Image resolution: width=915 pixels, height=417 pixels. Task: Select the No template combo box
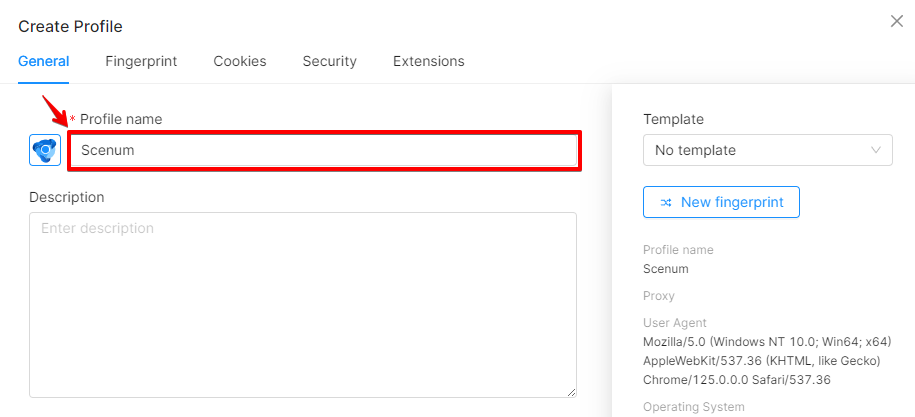[767, 150]
